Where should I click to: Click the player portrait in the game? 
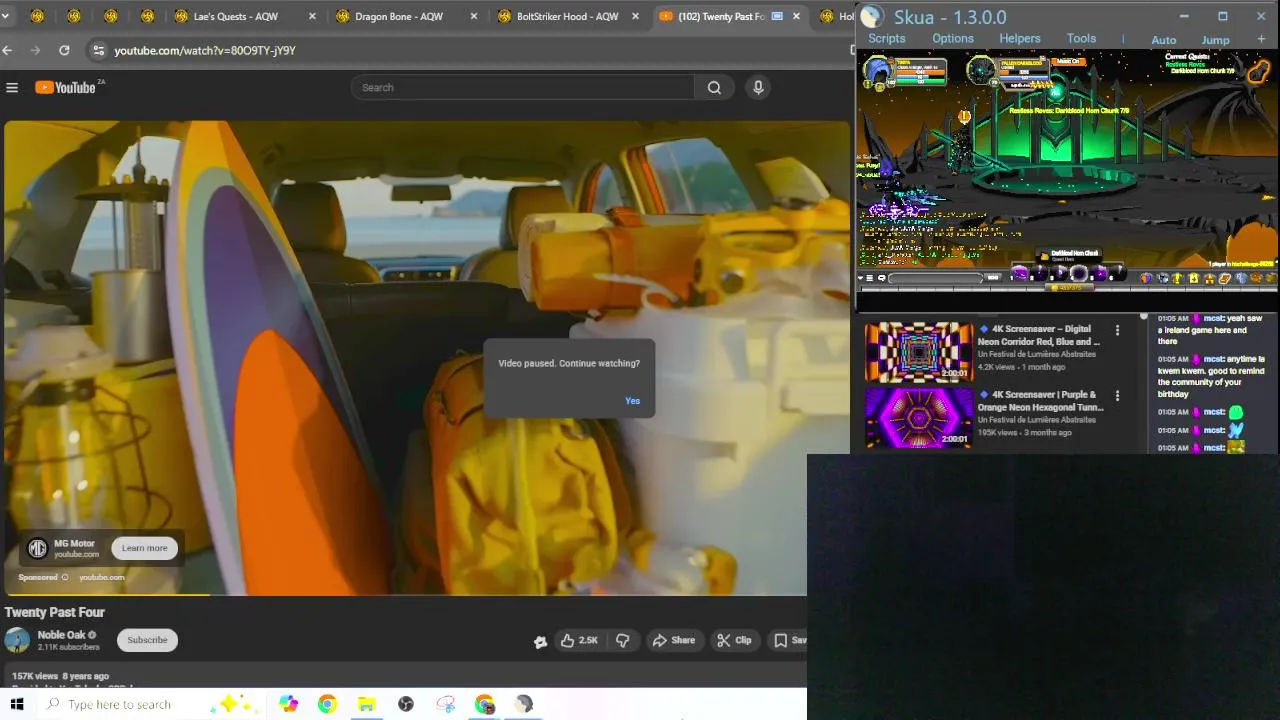(x=878, y=71)
